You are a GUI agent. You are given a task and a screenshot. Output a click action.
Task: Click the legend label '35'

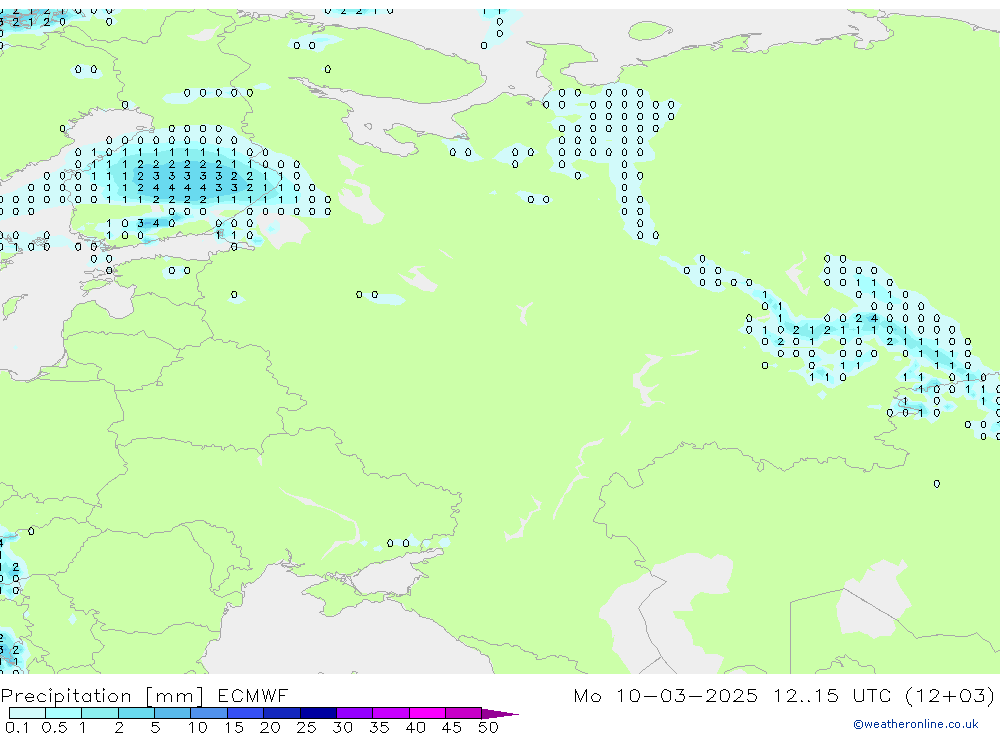coord(379,727)
